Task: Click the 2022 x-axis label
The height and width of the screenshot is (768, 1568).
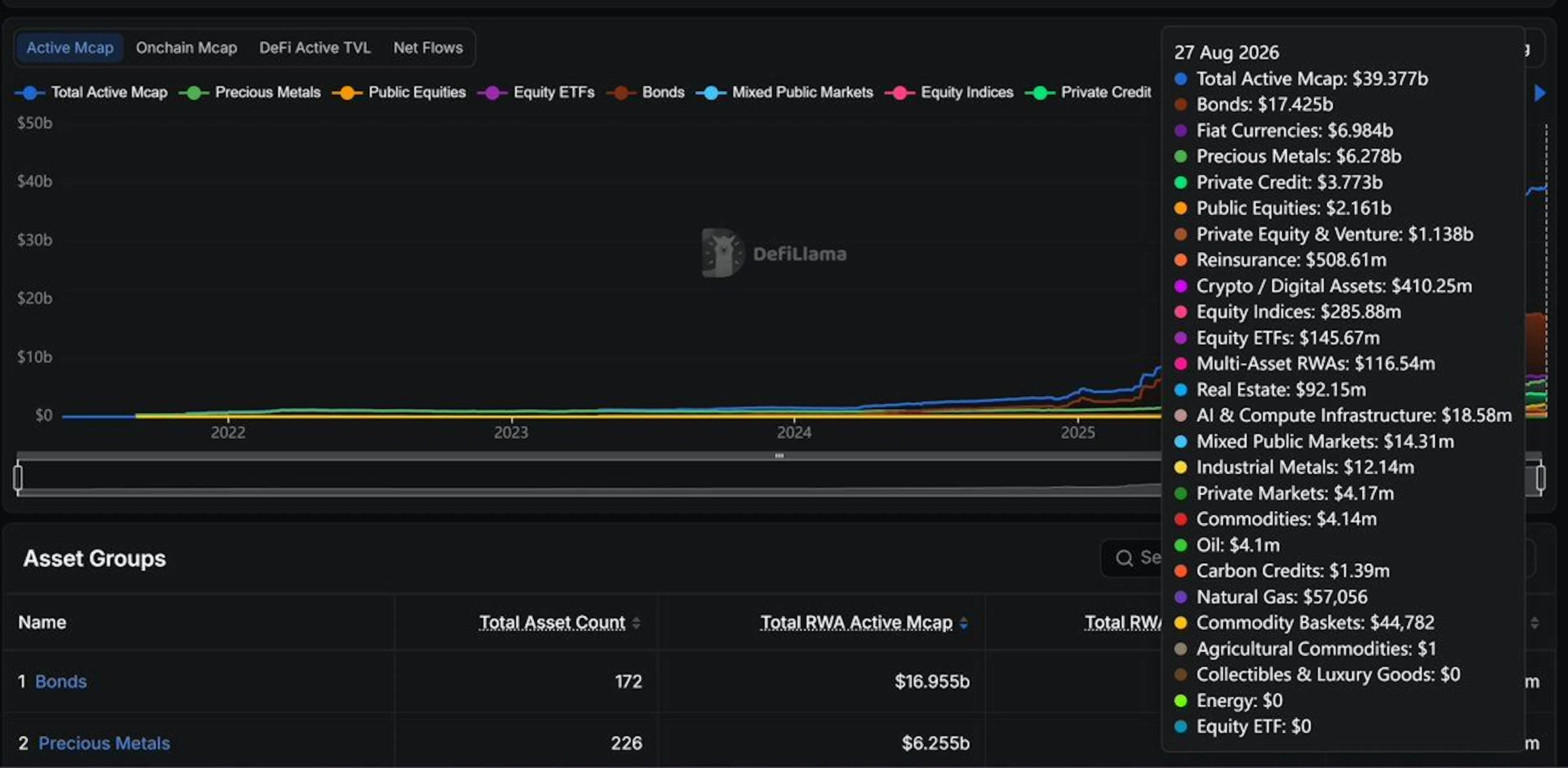Action: (228, 433)
